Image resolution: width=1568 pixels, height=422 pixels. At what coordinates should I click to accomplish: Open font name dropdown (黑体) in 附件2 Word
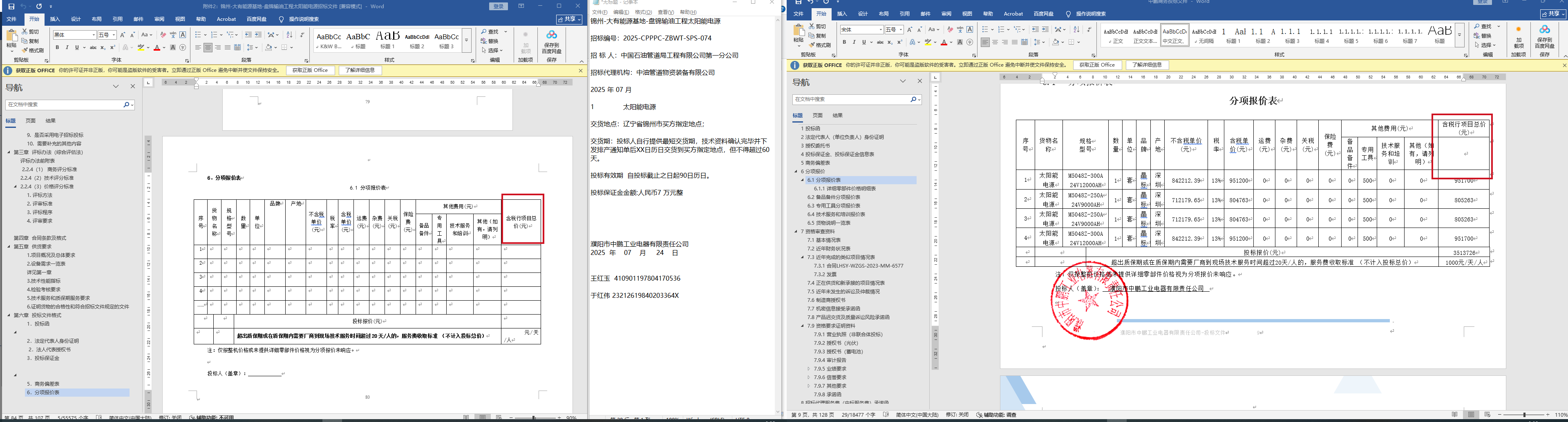[x=93, y=35]
